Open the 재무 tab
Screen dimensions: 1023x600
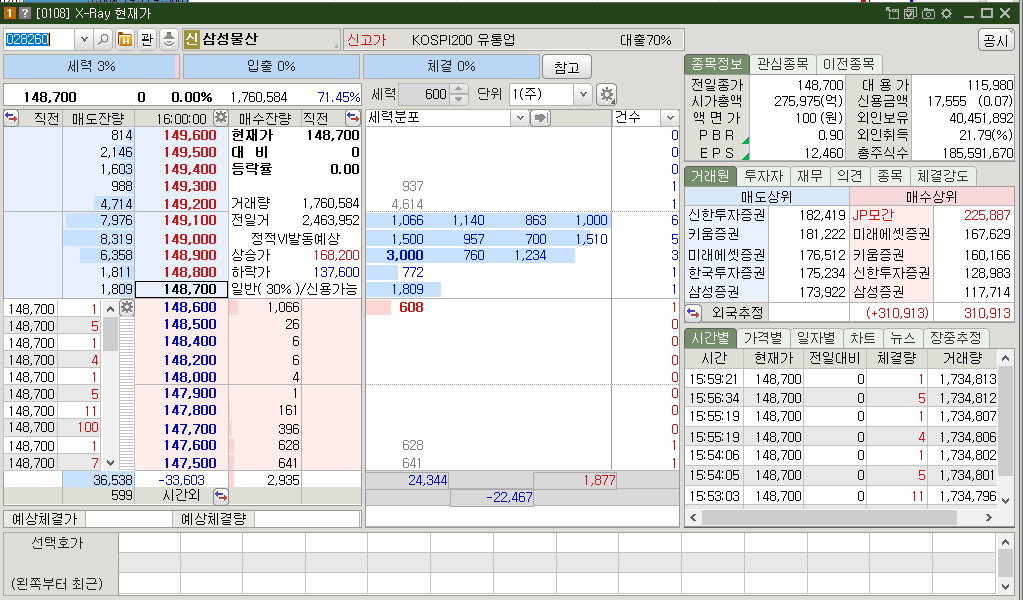[x=809, y=176]
